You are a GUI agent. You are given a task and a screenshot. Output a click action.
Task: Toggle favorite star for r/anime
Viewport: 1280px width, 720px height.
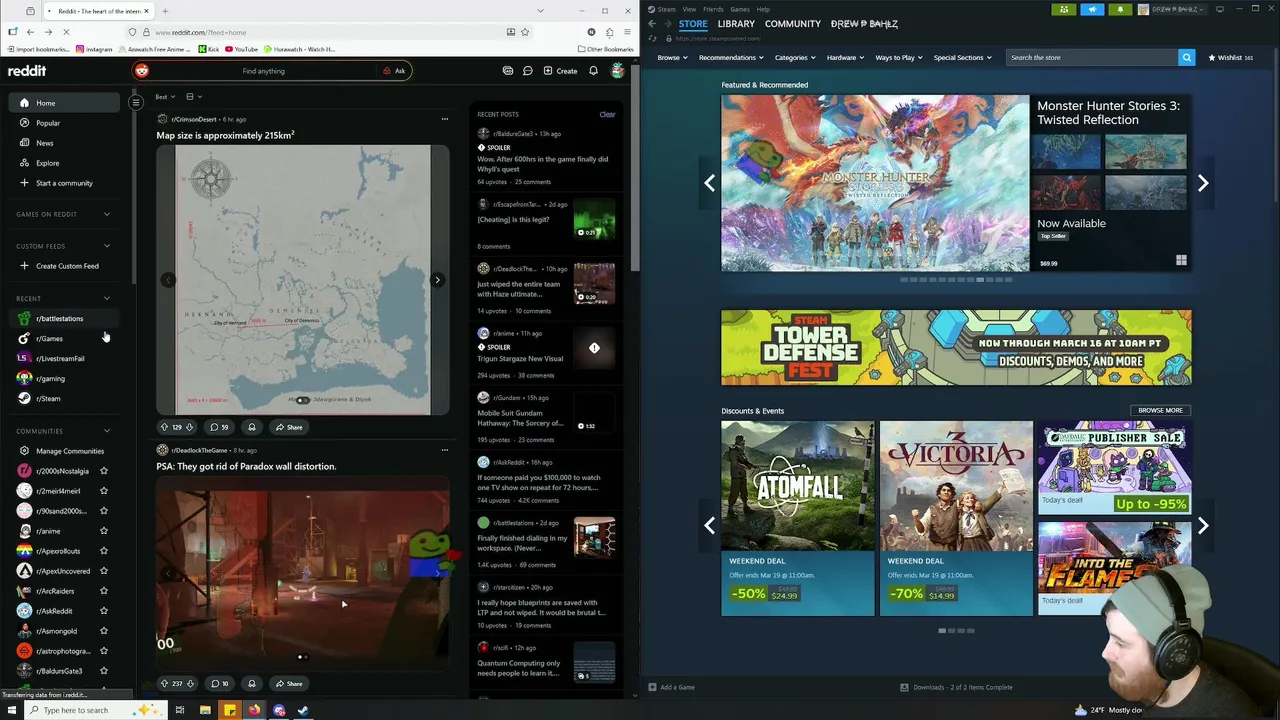[x=103, y=531]
